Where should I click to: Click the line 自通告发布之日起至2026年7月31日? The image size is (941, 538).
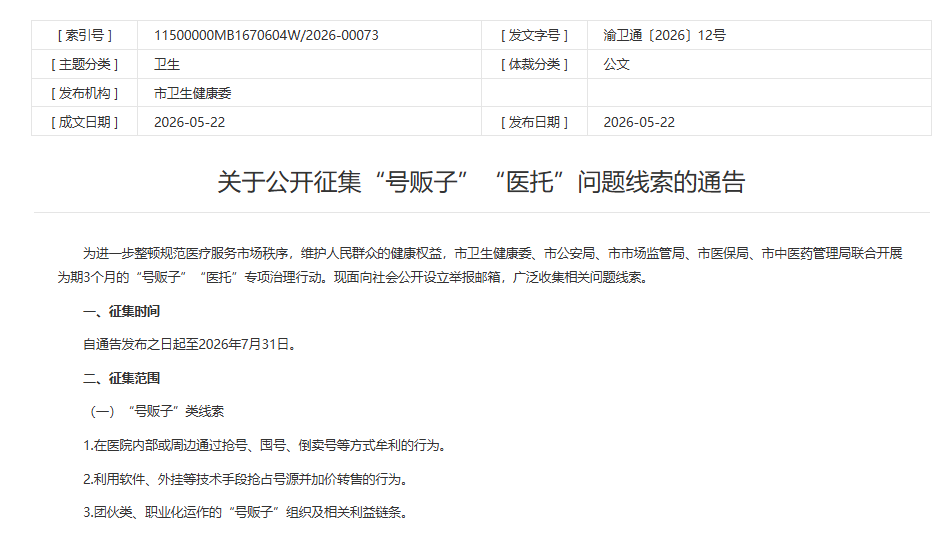pos(189,344)
